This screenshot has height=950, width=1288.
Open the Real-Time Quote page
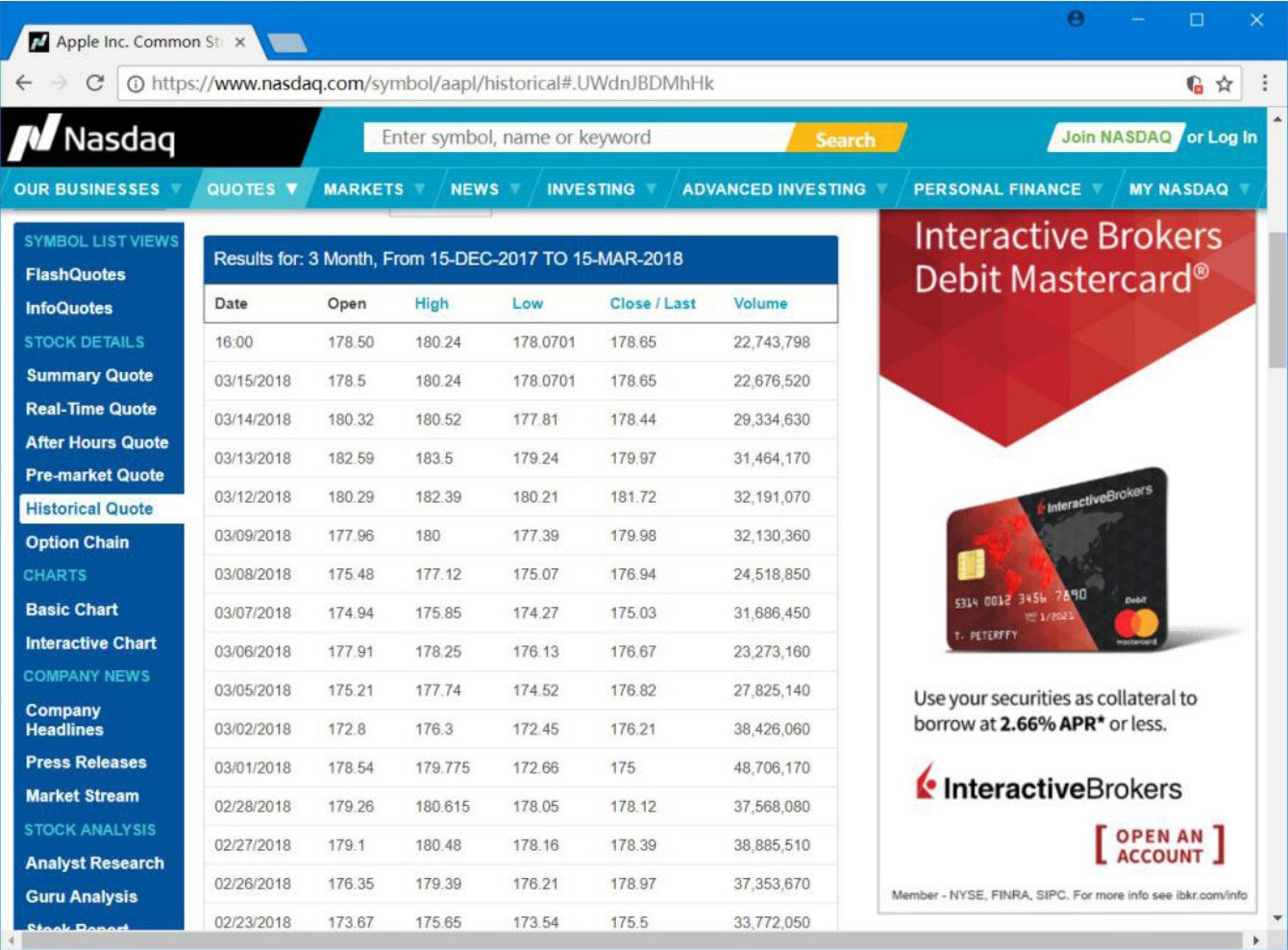tap(91, 409)
